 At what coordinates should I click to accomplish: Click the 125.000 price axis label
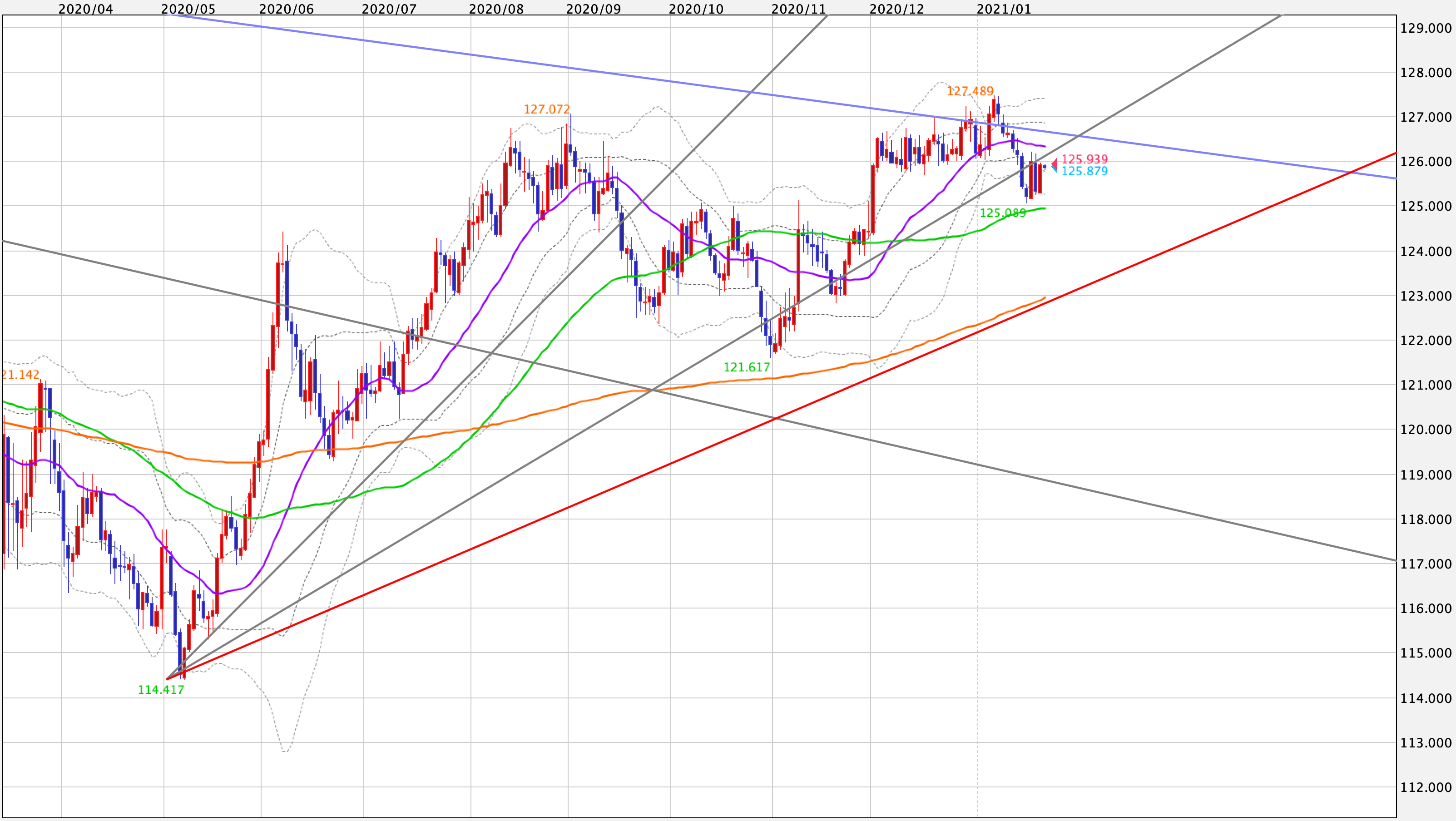[x=1426, y=206]
